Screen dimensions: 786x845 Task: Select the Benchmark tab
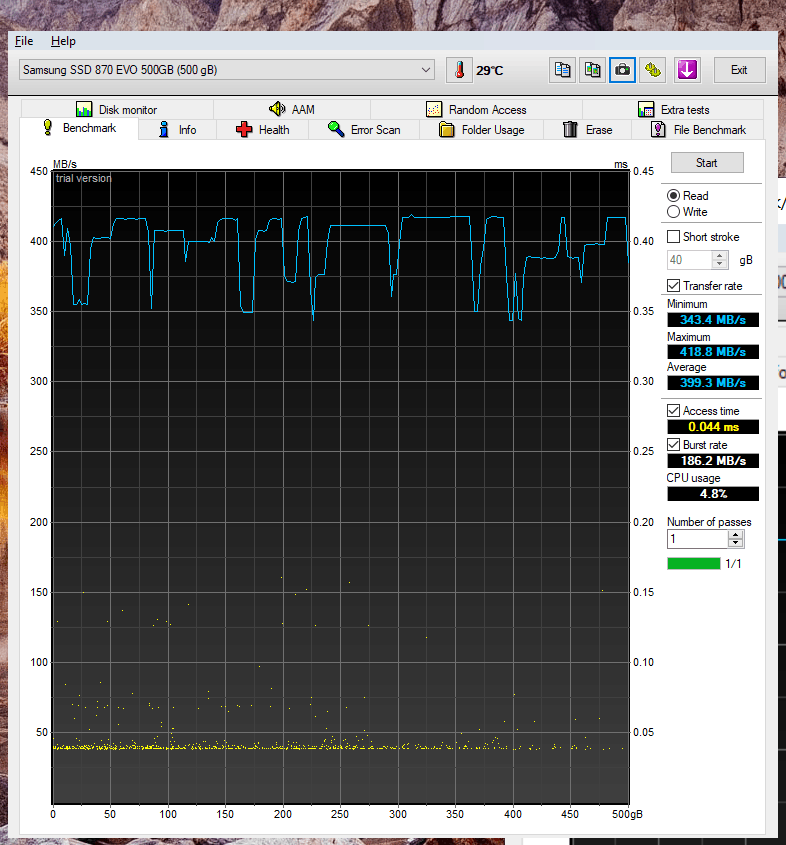pyautogui.click(x=79, y=128)
